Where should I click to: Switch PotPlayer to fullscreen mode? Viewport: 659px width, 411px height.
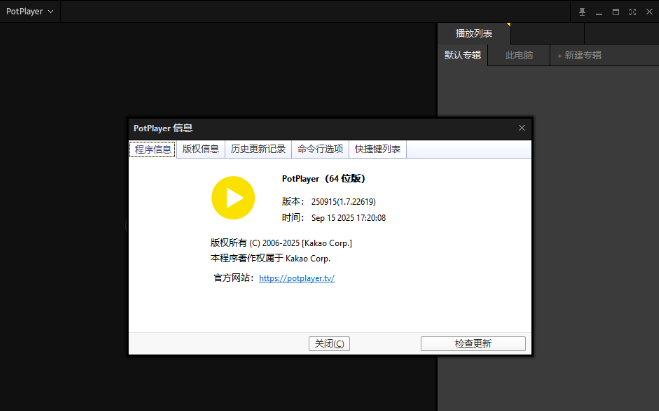point(631,12)
